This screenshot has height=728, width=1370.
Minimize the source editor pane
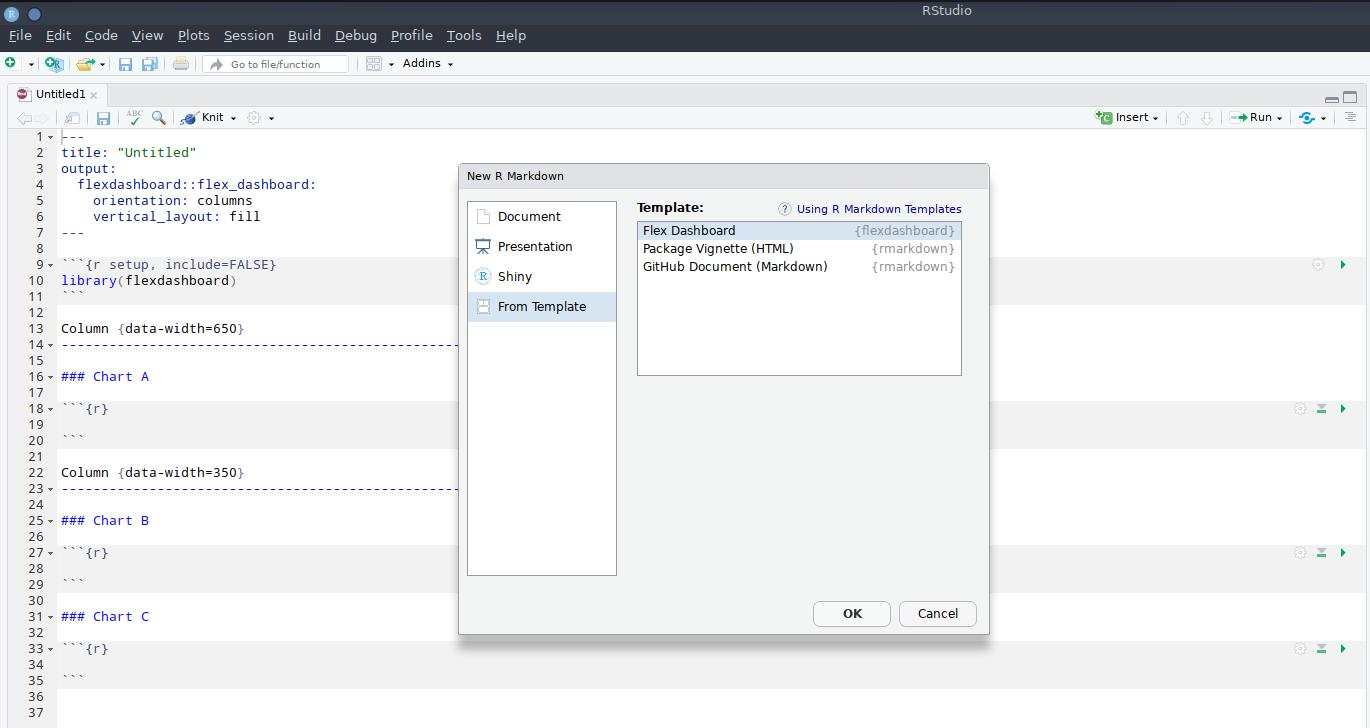pyautogui.click(x=1331, y=98)
